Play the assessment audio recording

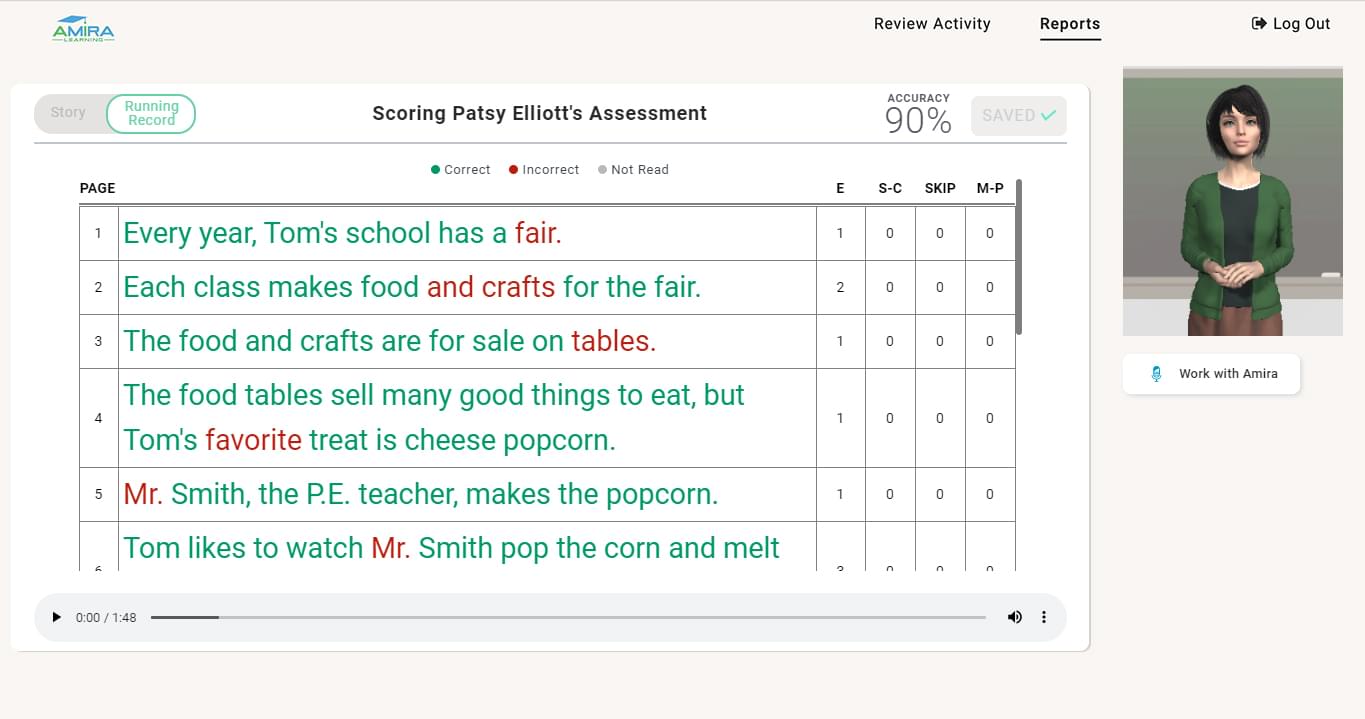[x=56, y=618]
